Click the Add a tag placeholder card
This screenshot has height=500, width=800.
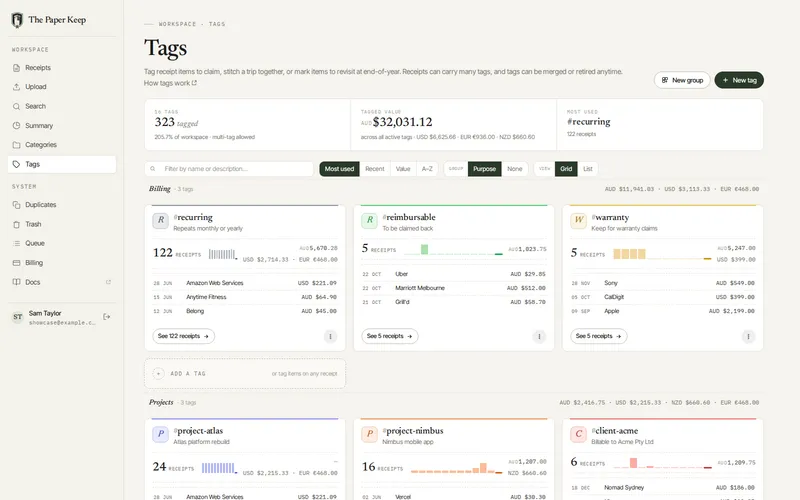(245, 374)
